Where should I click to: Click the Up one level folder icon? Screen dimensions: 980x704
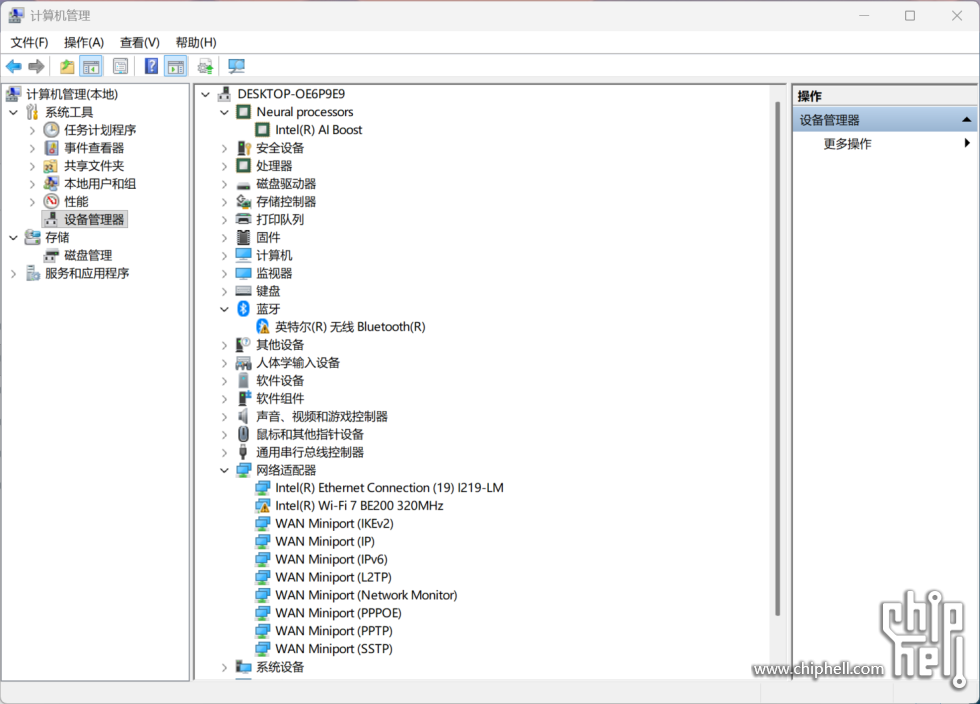[x=67, y=67]
